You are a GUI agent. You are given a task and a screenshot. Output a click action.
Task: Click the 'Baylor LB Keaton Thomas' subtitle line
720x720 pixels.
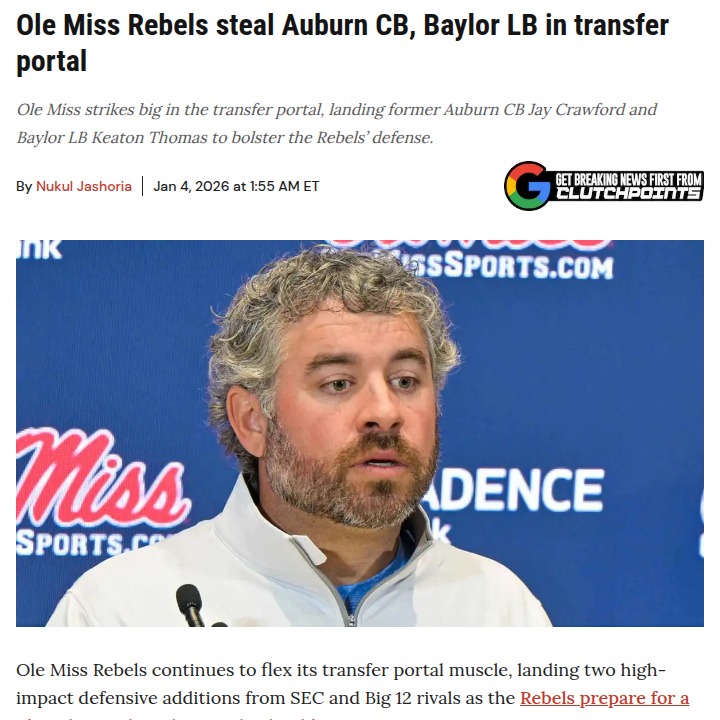pyautogui.click(x=225, y=137)
